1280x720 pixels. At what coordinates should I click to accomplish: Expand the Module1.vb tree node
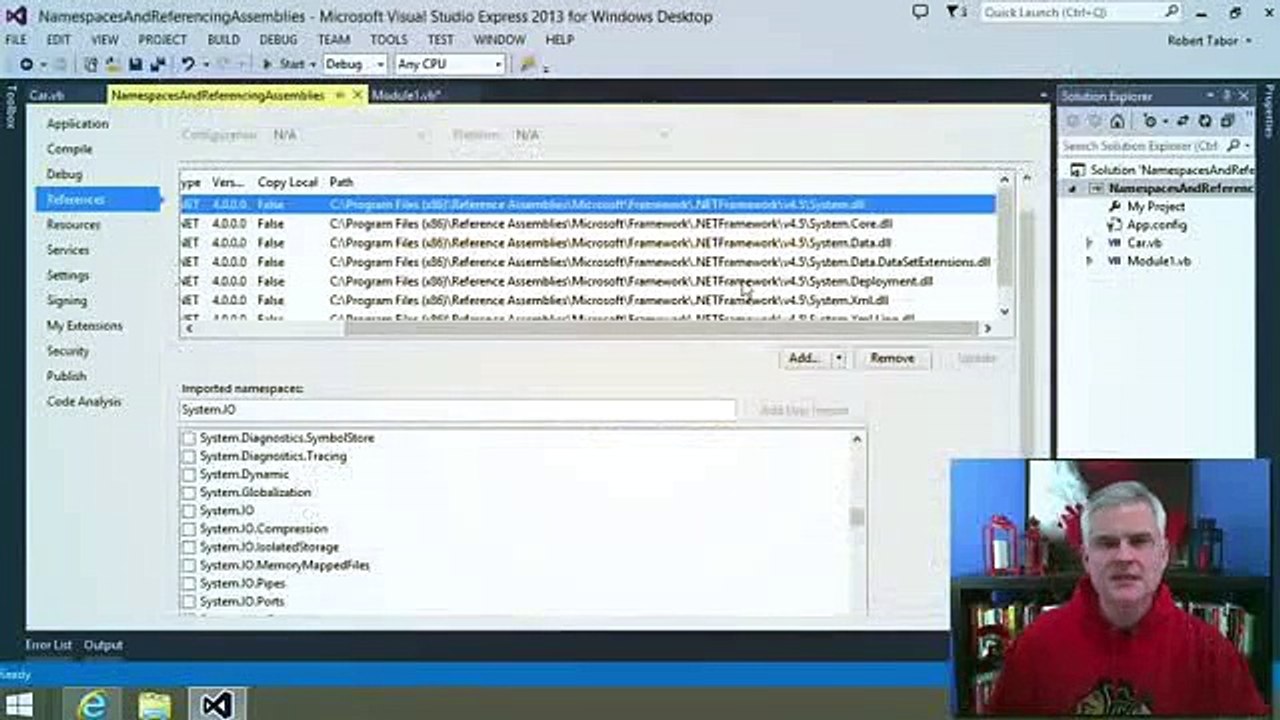click(1089, 261)
